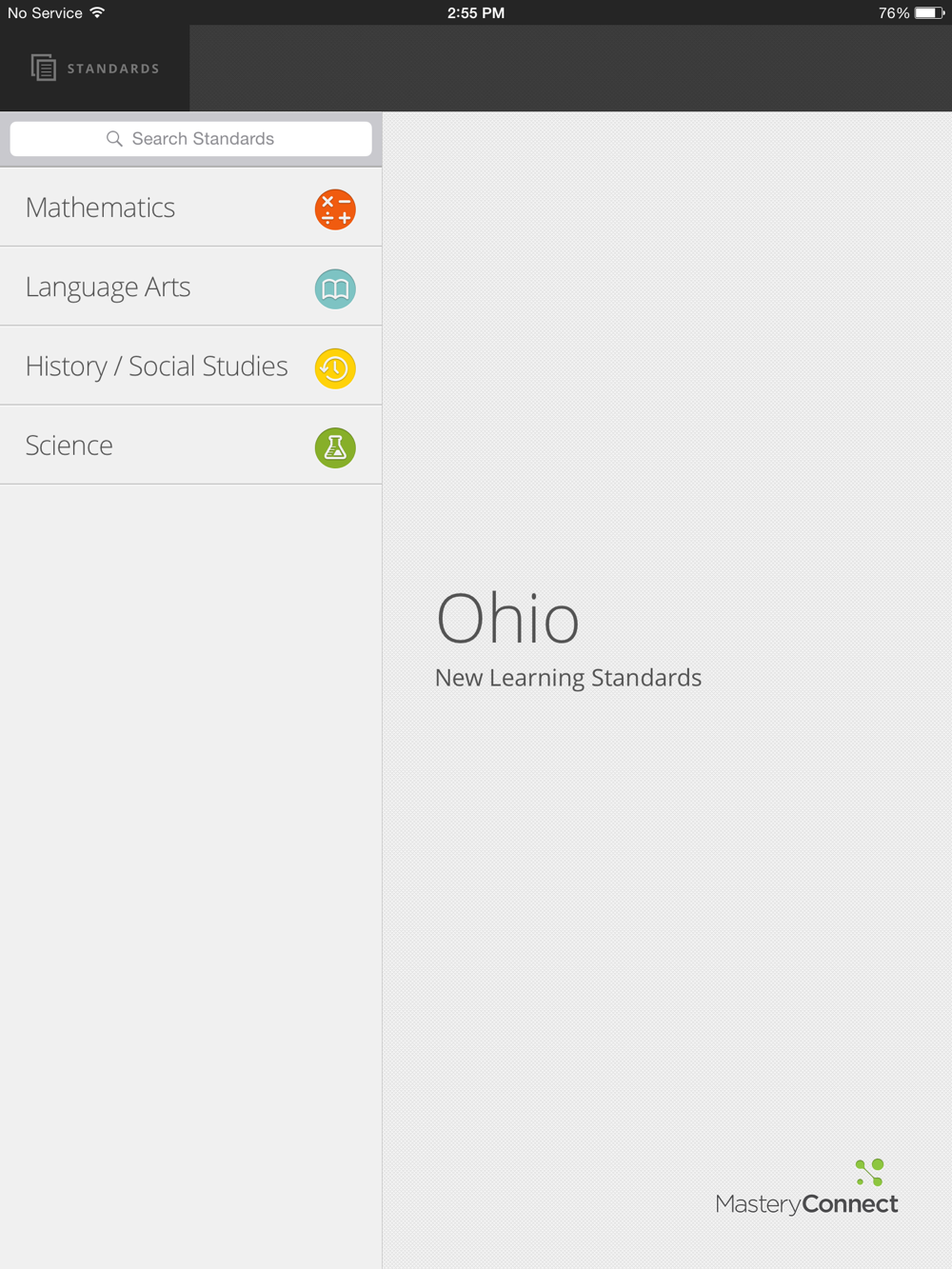Screen dimensions: 952x1269
Task: Tap the battery icon in status bar
Action: coord(929,13)
